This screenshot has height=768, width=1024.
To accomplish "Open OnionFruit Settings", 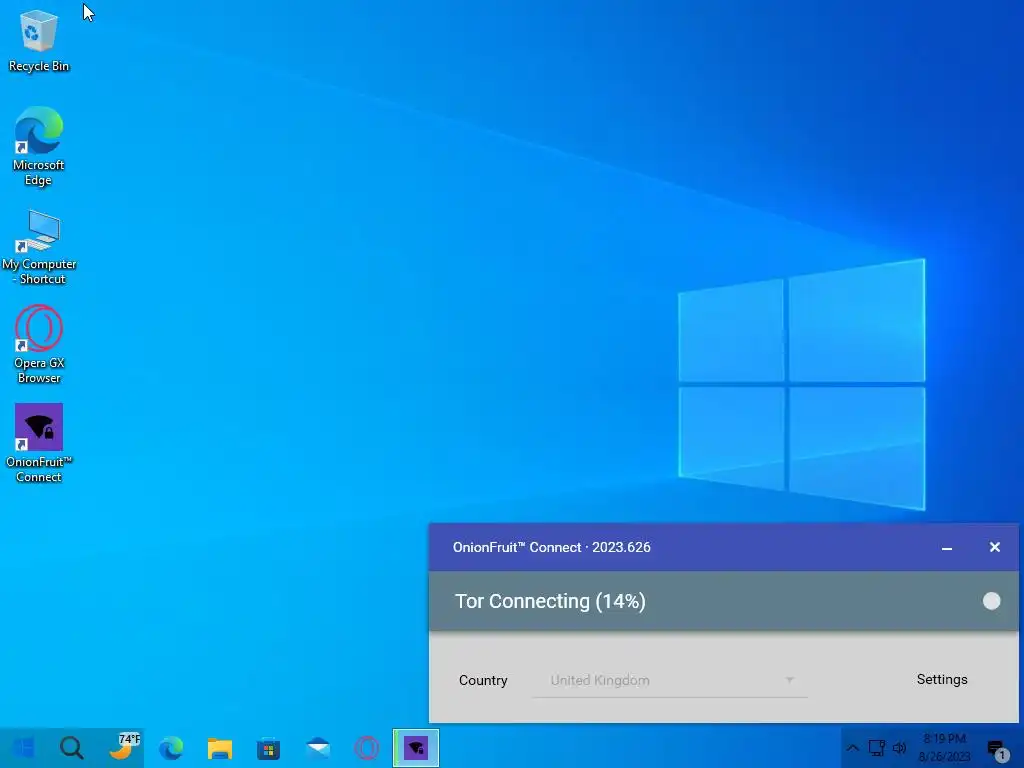I will pos(942,680).
